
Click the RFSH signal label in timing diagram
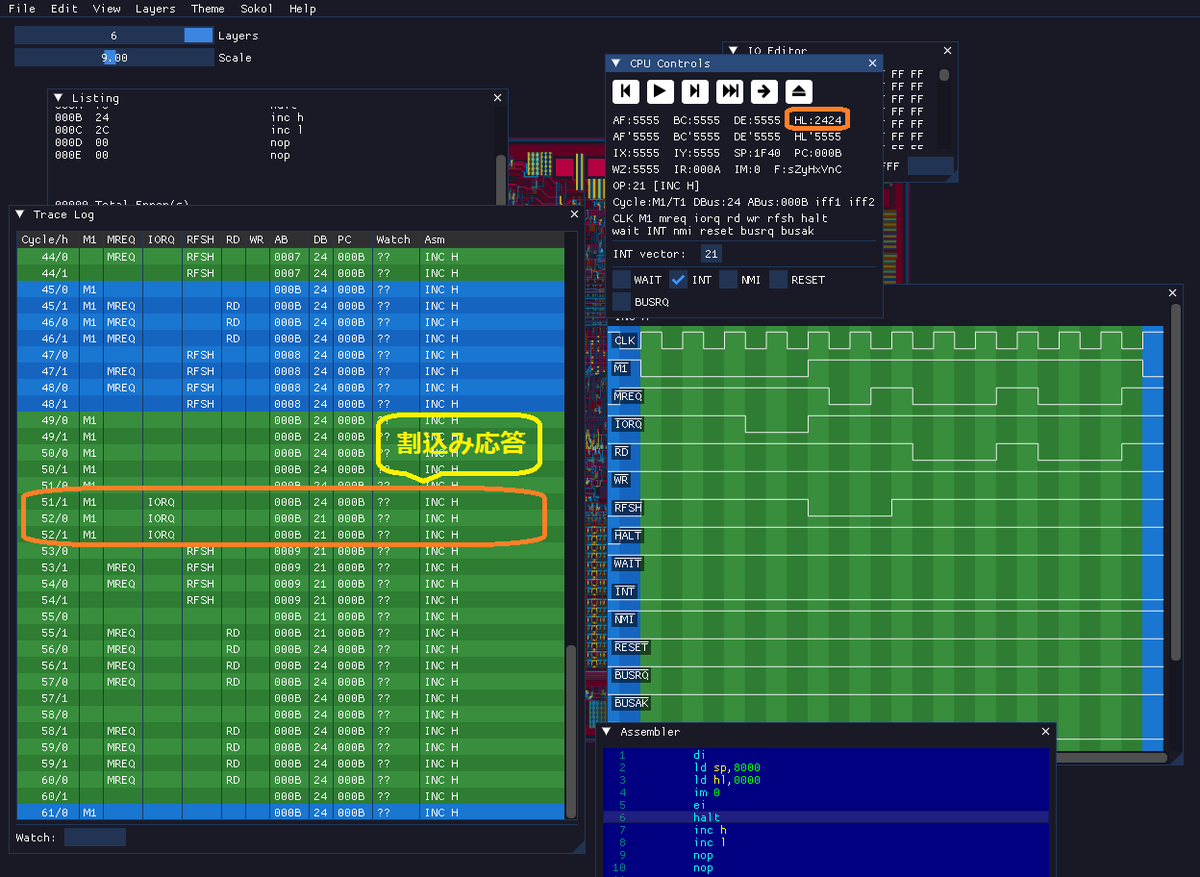tap(628, 508)
